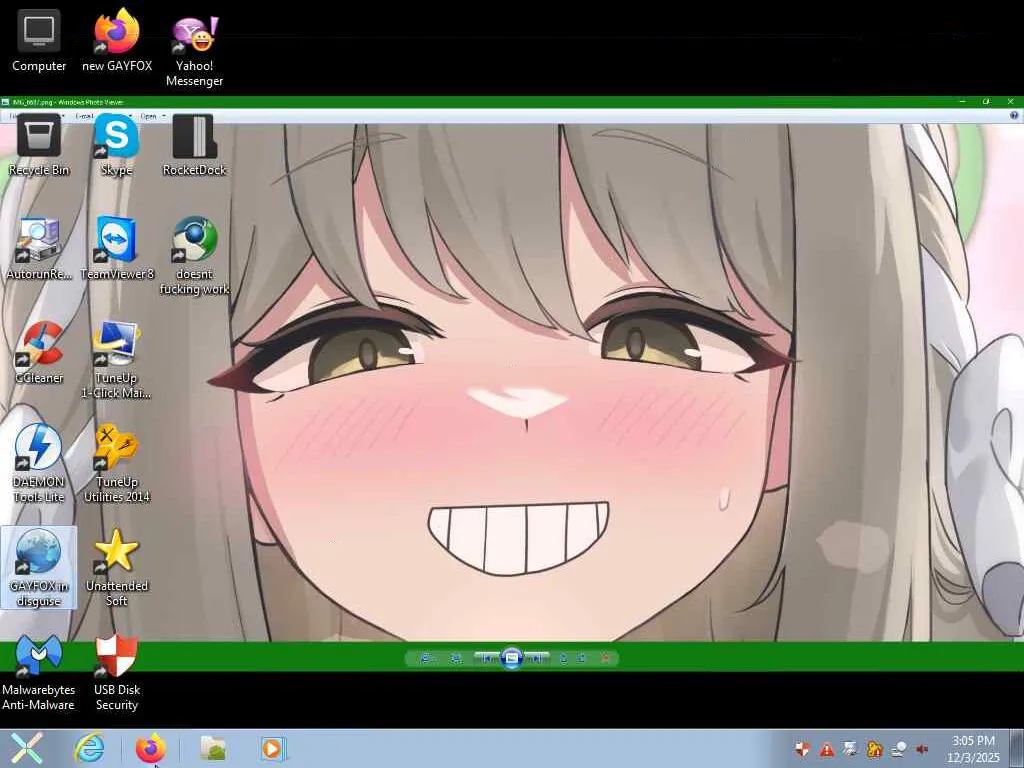The image size is (1024, 768).
Task: Start the slide show in Photo Viewer
Action: click(x=512, y=658)
